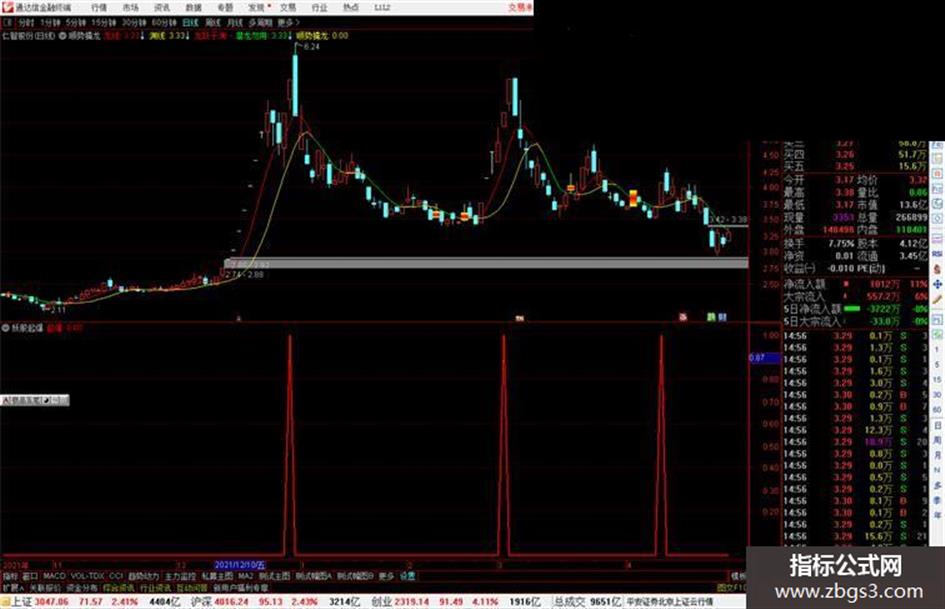Click the 图文F10 button at bottom right
Screen dimensions: 945x609
pos(732,587)
